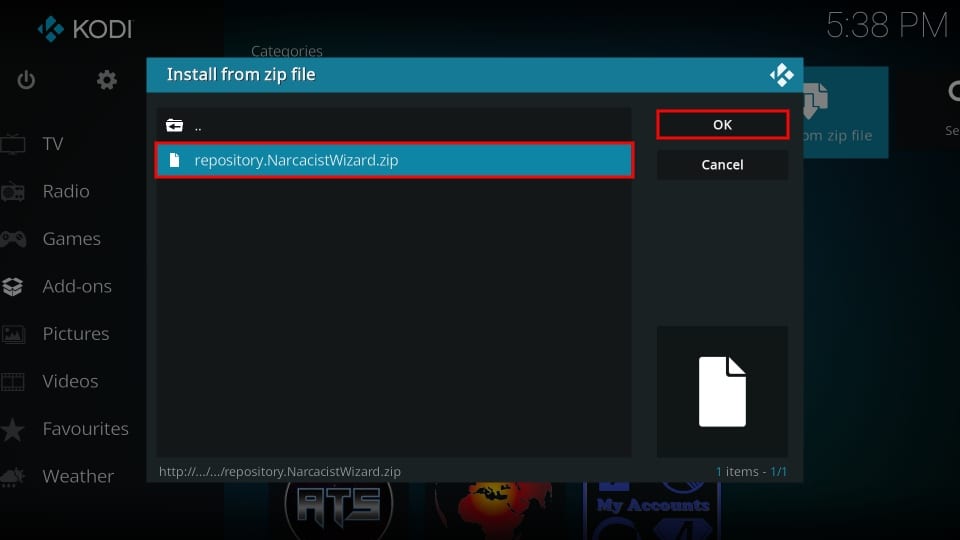Open the Add-ons menu item

point(77,286)
